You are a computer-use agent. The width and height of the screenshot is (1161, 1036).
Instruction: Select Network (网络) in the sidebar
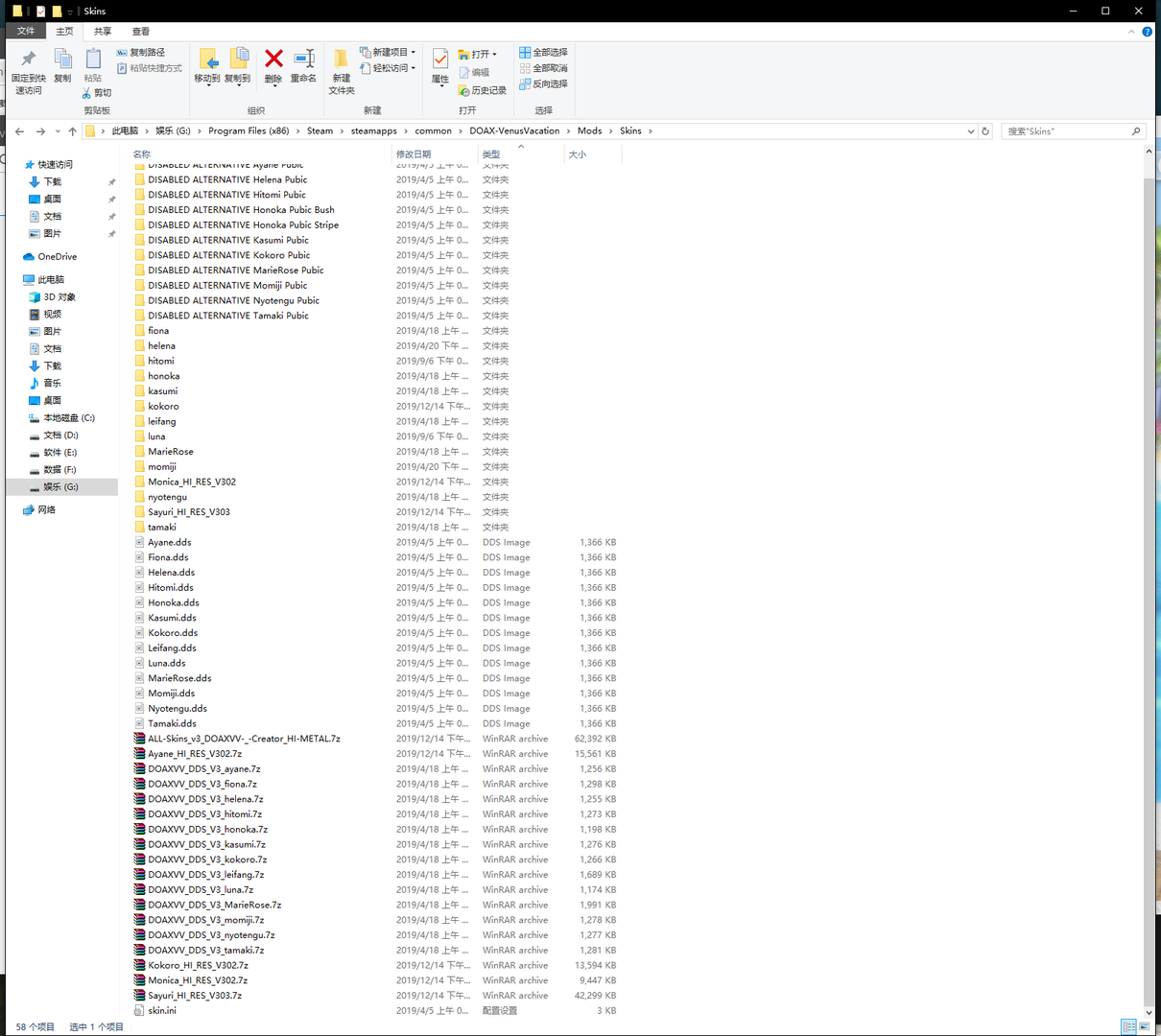pos(46,510)
